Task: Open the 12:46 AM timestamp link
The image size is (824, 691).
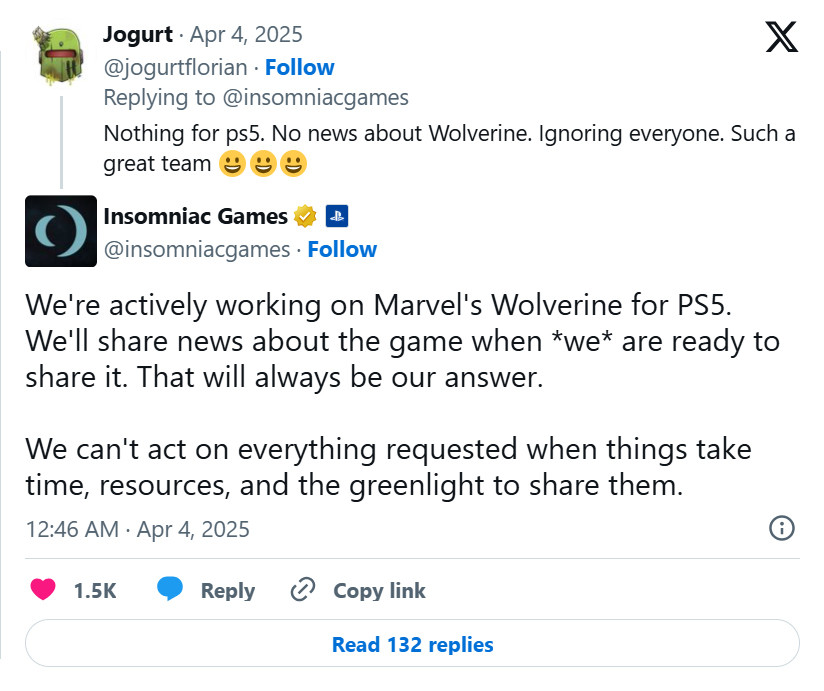Action: point(138,529)
